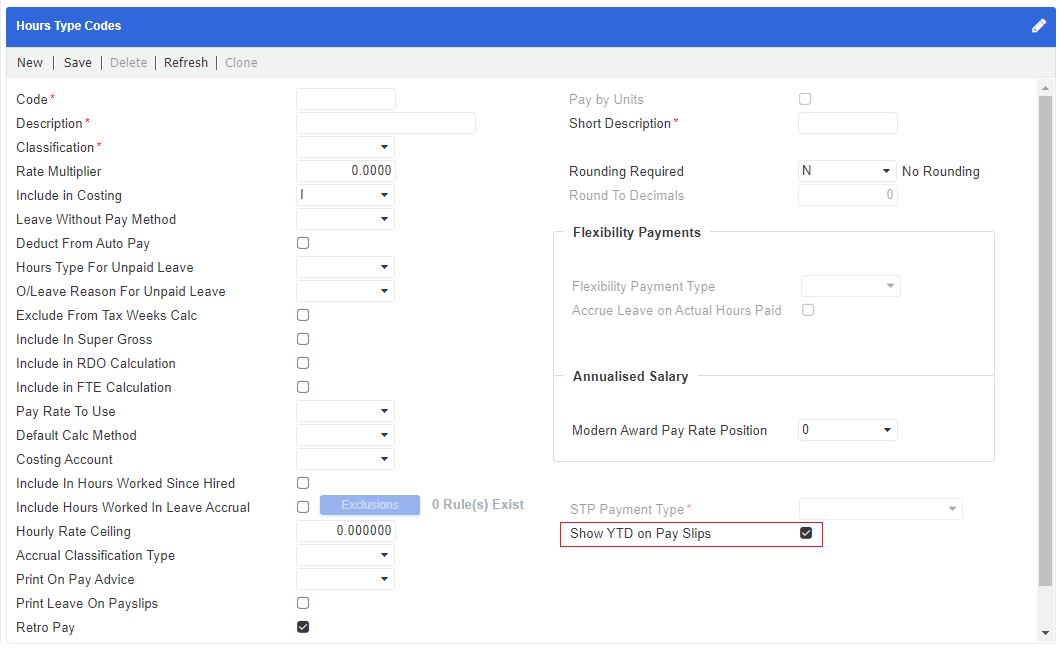Image resolution: width=1061 pixels, height=649 pixels.
Task: Enable the Pay by Units option
Action: tap(805, 98)
